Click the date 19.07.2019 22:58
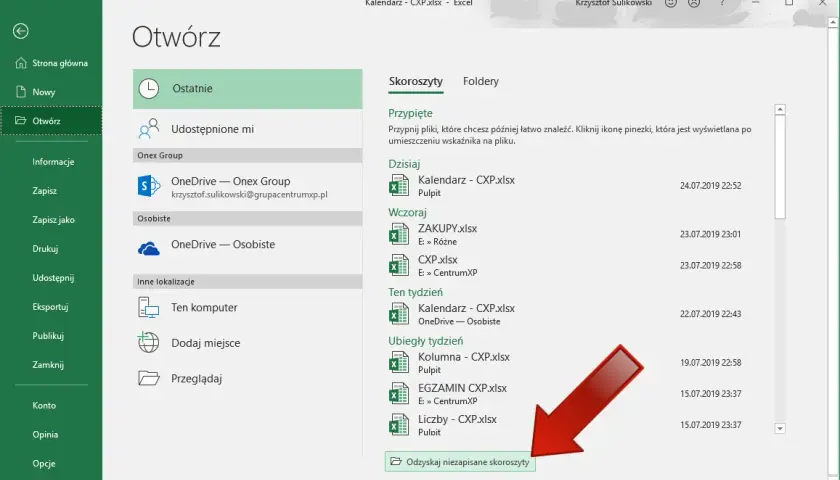840x480 pixels. tap(710, 363)
